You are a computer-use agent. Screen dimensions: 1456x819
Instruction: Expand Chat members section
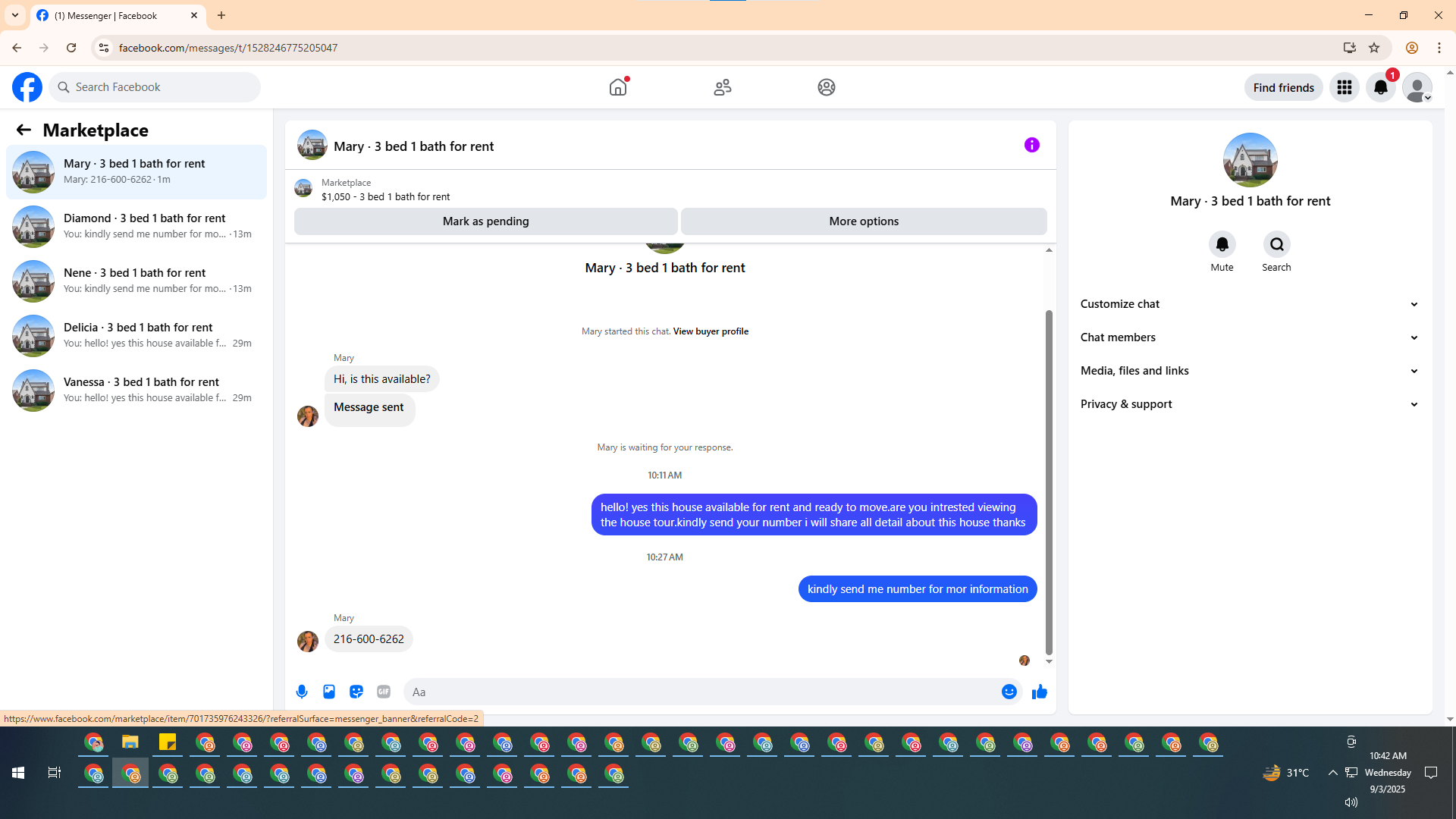(1250, 337)
